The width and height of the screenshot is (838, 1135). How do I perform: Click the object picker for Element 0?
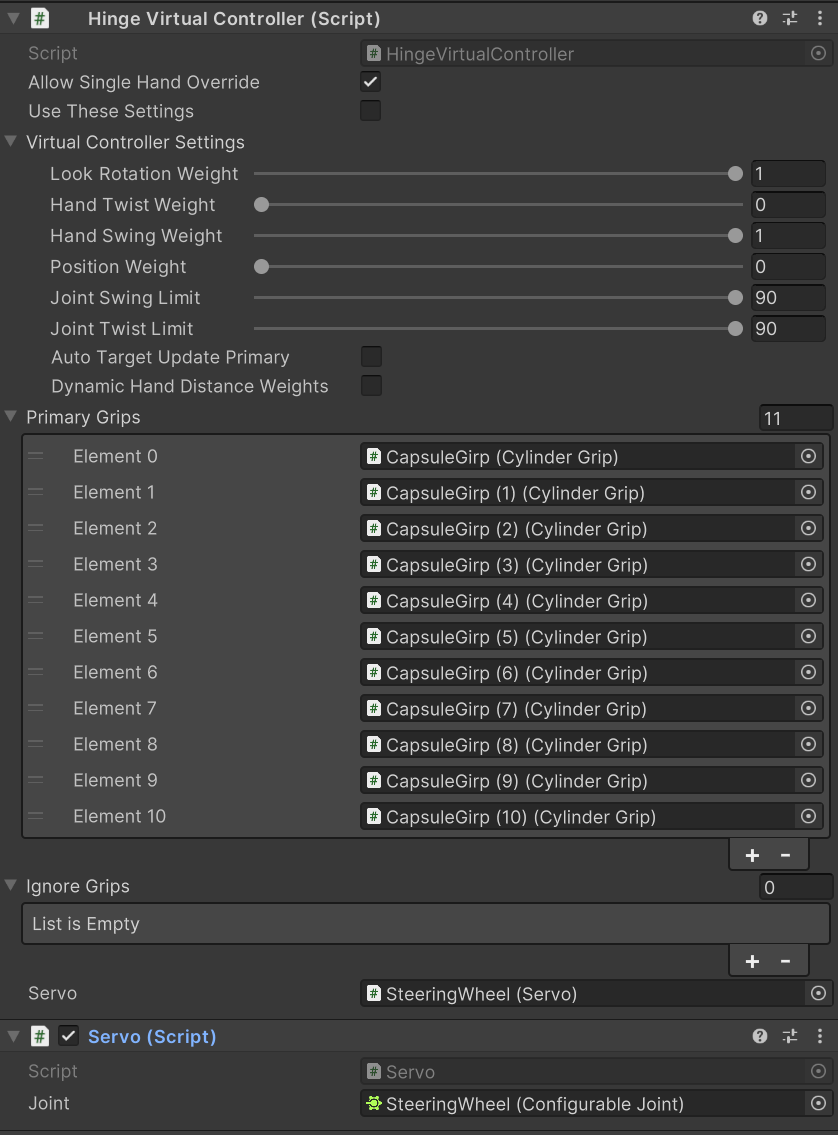pyautogui.click(x=808, y=457)
